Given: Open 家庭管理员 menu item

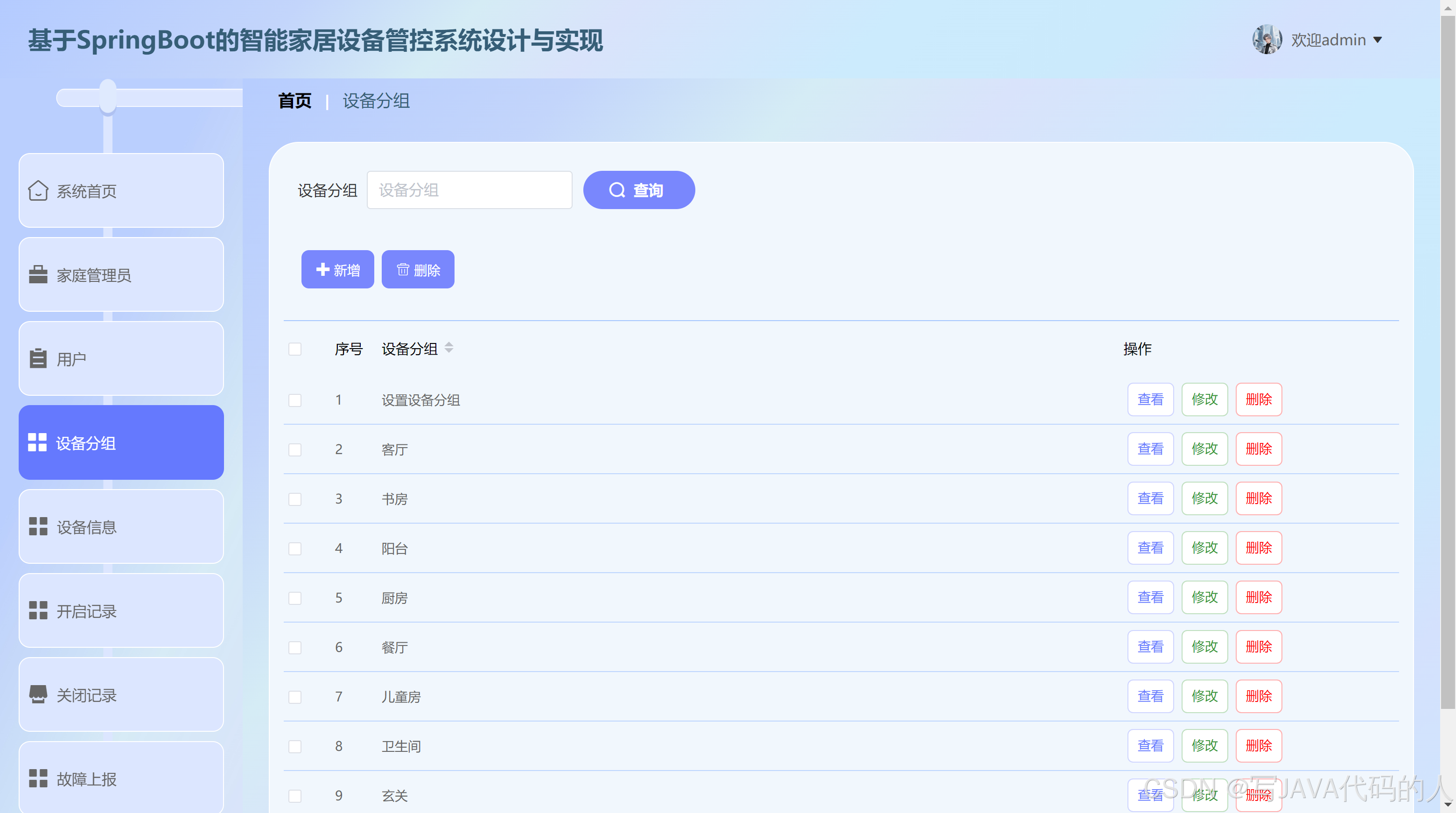Looking at the screenshot, I should coord(121,275).
